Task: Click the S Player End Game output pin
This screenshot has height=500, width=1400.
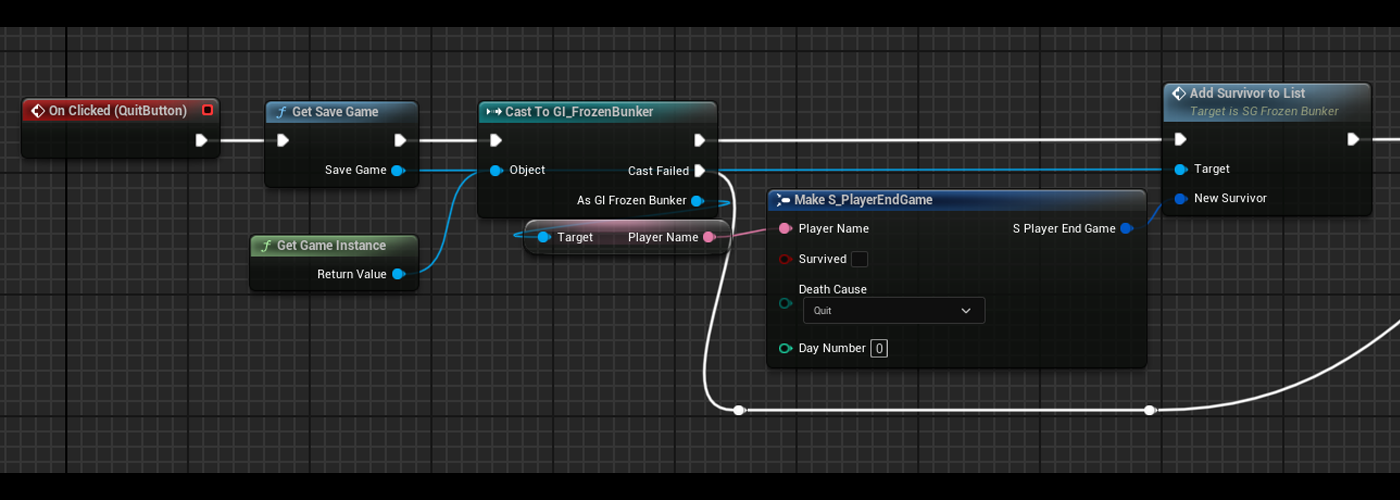Action: [x=1126, y=229]
